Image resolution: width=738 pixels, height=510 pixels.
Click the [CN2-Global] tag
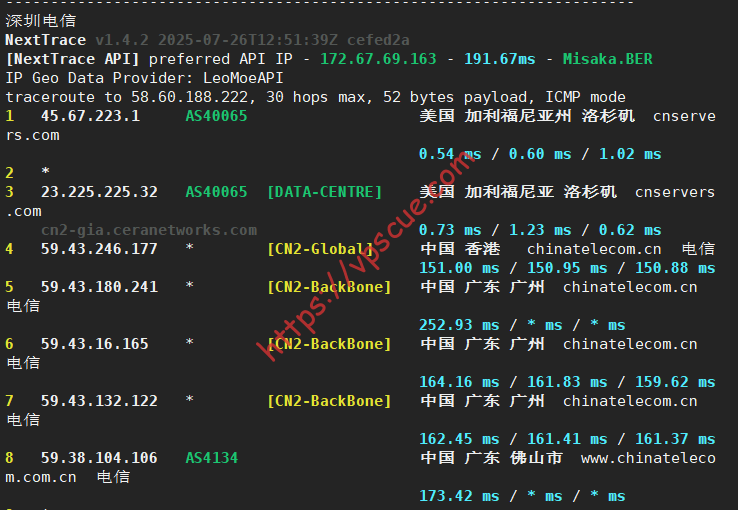[320, 249]
